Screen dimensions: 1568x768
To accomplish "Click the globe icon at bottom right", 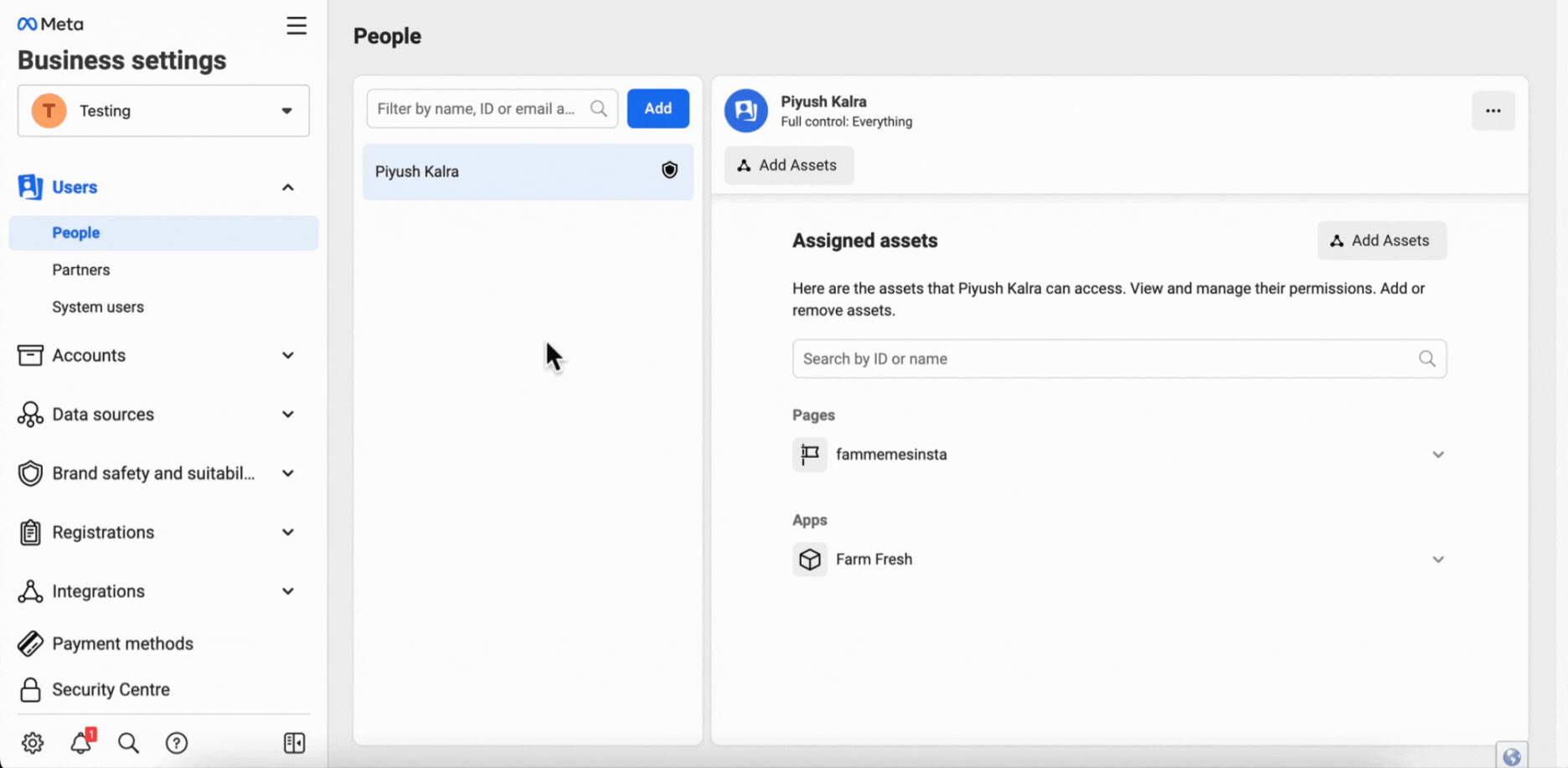I will [x=1512, y=756].
